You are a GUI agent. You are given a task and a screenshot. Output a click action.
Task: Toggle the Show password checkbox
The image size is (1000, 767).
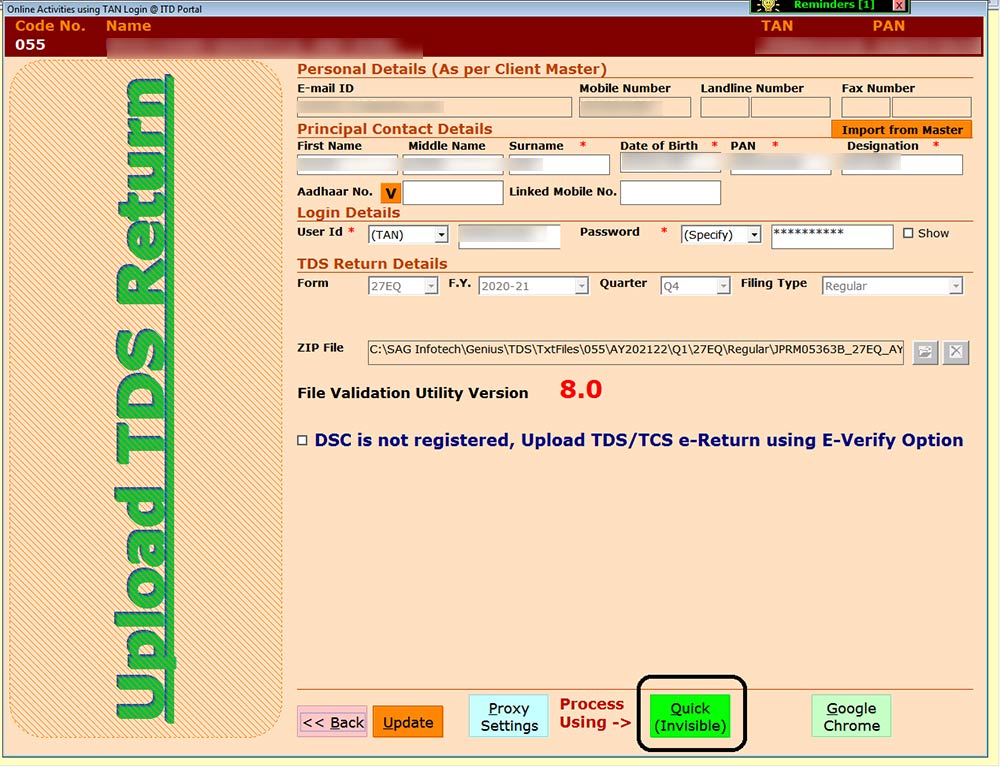point(908,233)
